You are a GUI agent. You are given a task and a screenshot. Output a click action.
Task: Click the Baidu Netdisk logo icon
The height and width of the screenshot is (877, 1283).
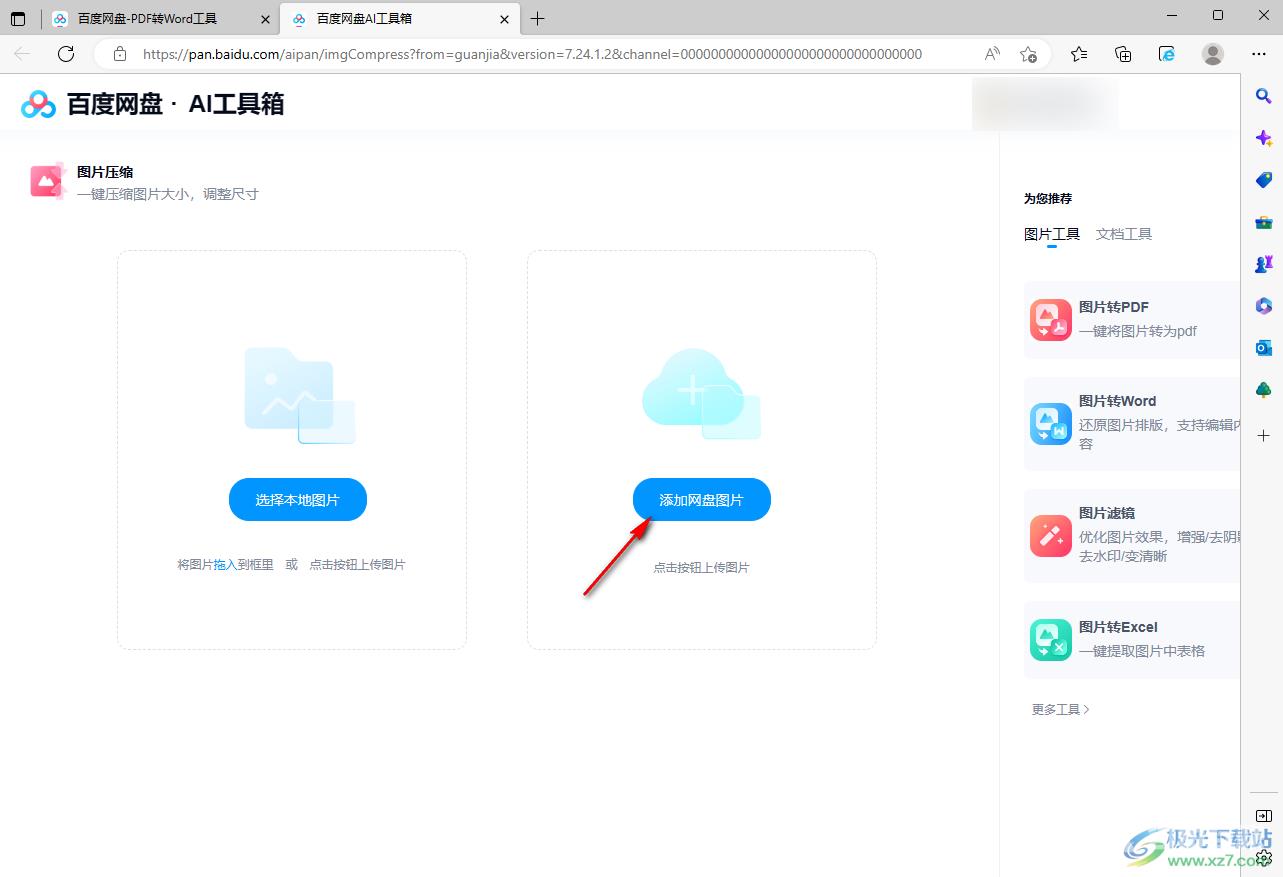(38, 104)
